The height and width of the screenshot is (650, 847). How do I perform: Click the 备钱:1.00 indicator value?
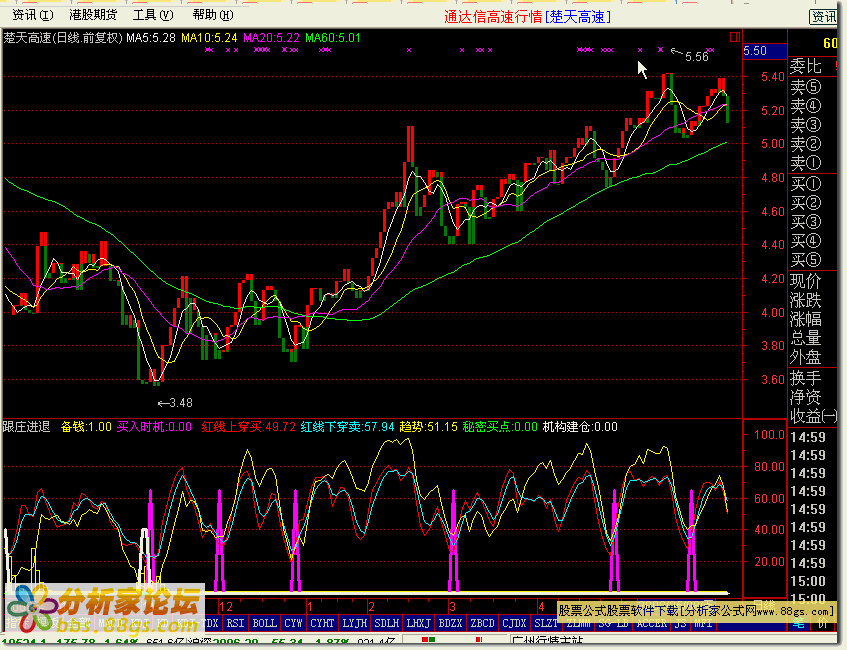pos(86,427)
